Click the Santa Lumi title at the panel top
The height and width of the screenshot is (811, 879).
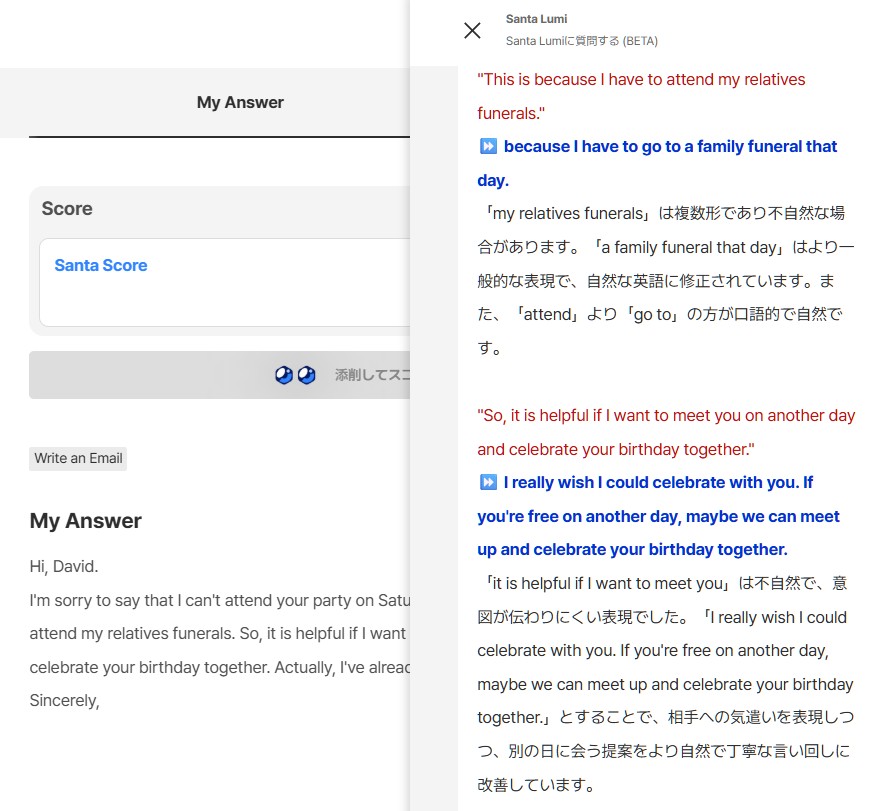pos(536,18)
